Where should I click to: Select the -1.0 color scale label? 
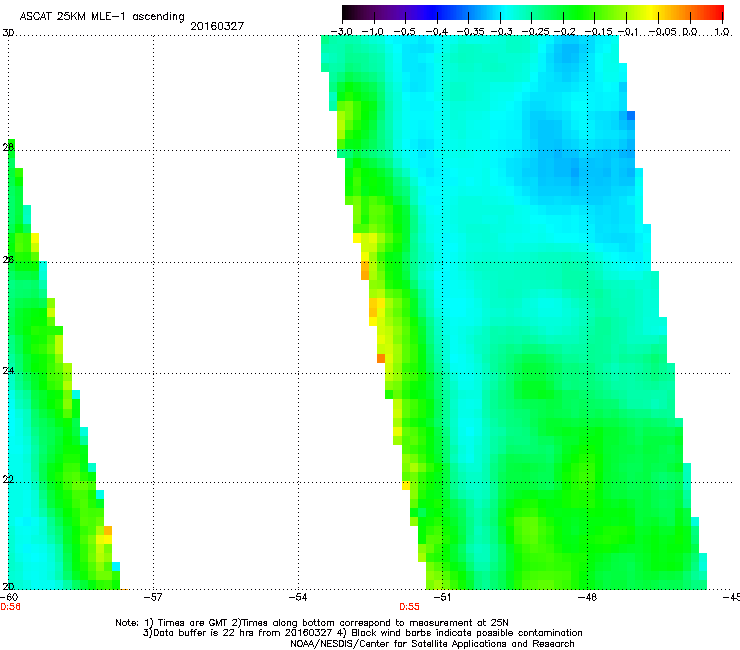click(x=373, y=32)
